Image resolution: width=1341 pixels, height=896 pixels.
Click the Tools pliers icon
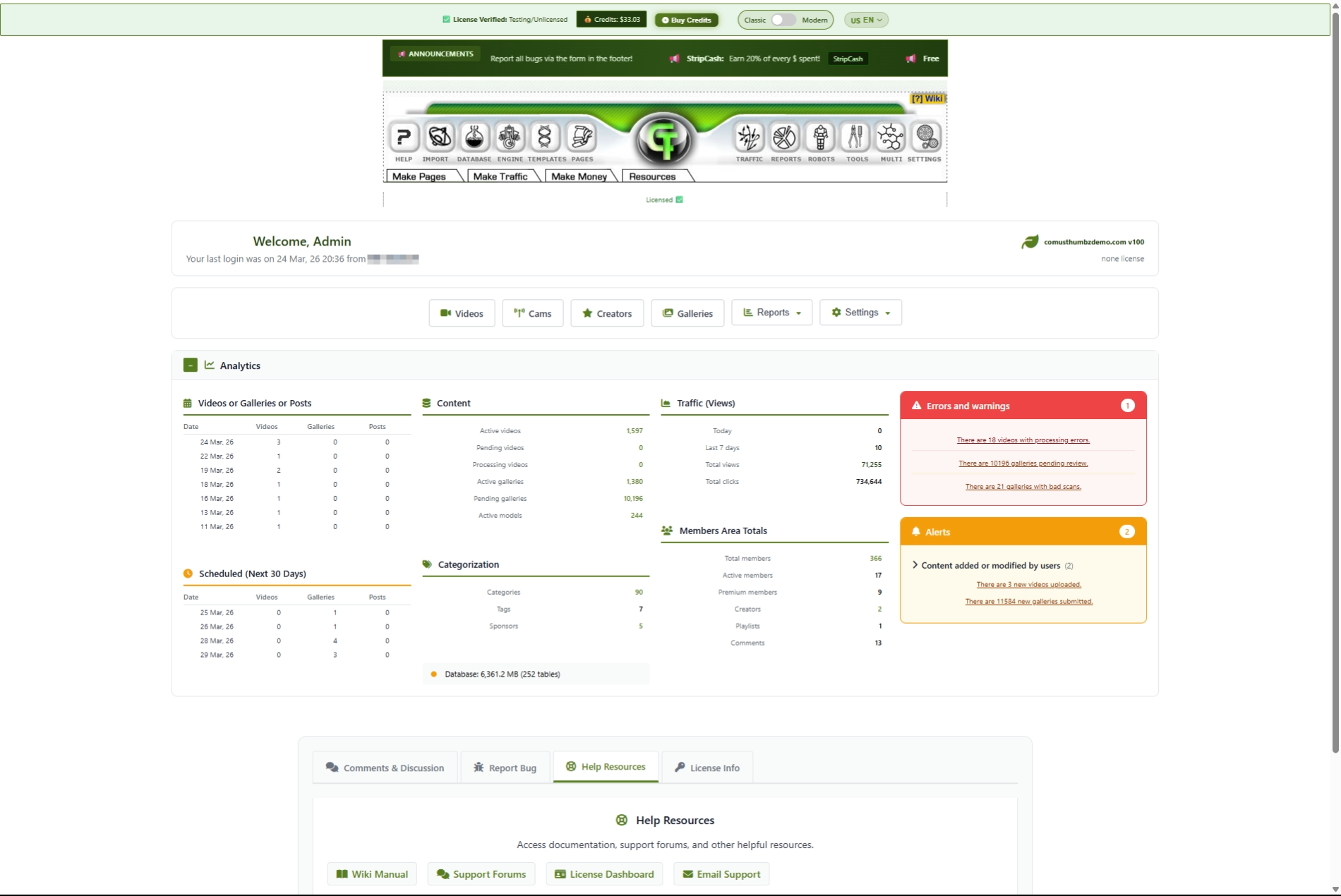(855, 138)
